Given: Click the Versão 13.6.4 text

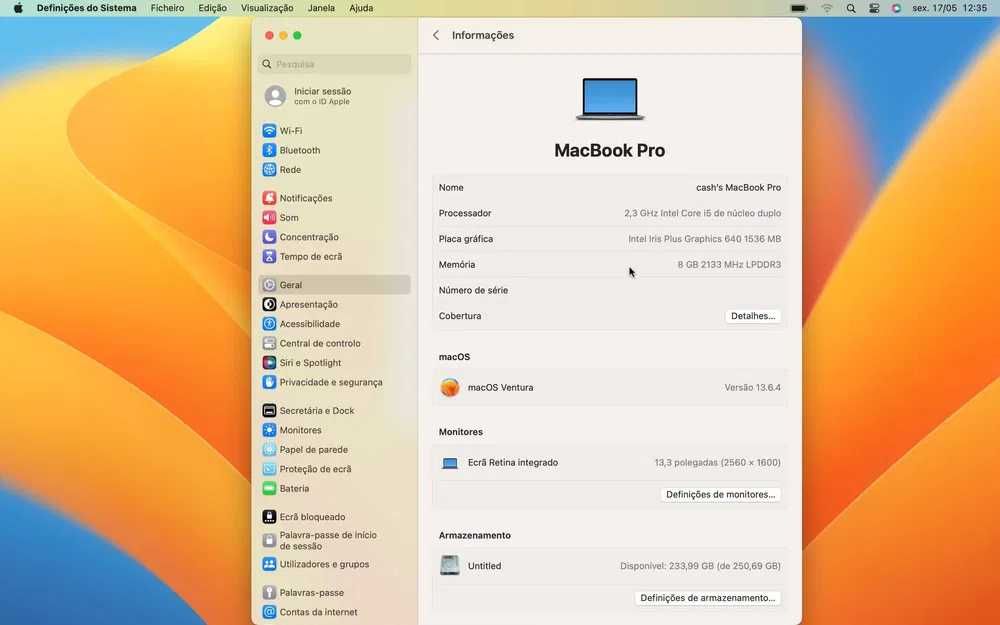Looking at the screenshot, I should point(753,387).
